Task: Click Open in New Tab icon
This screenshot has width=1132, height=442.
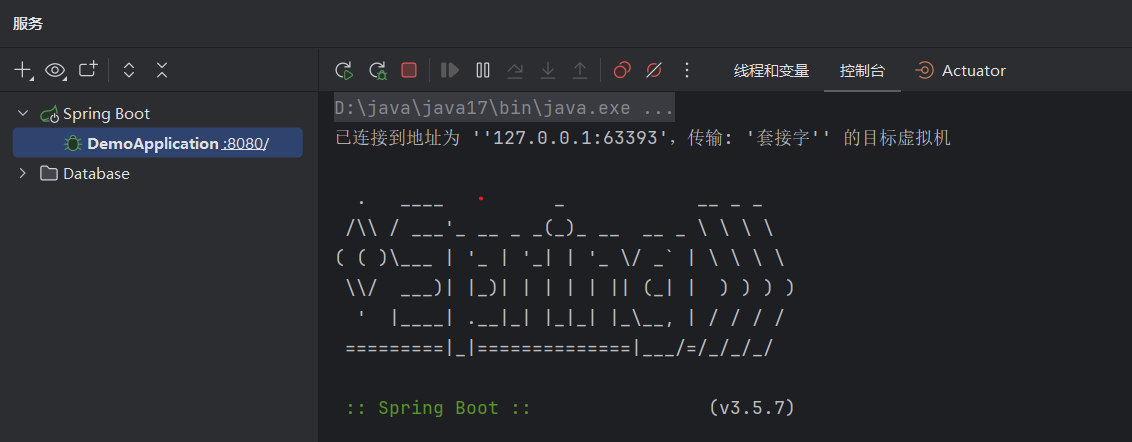Action: [x=88, y=69]
